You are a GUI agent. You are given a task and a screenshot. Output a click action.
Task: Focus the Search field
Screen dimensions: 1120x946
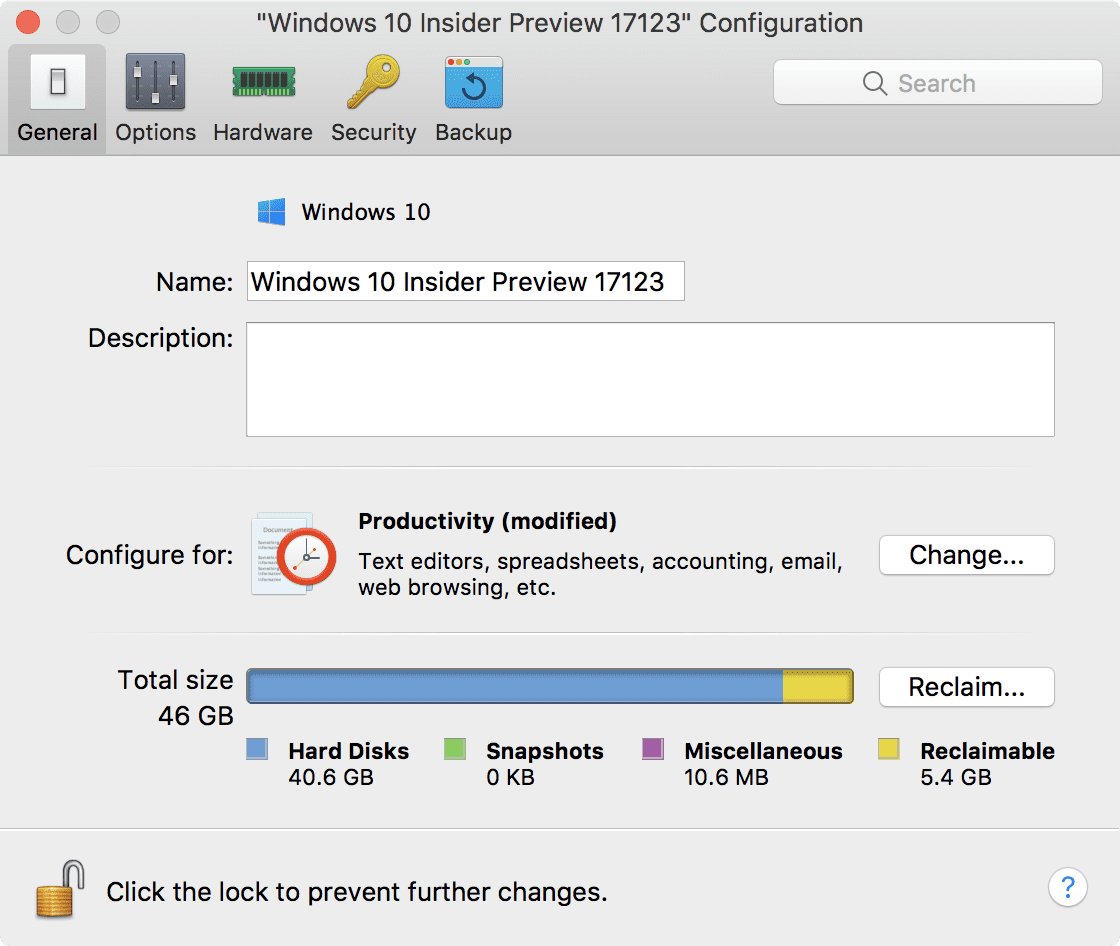coord(937,83)
